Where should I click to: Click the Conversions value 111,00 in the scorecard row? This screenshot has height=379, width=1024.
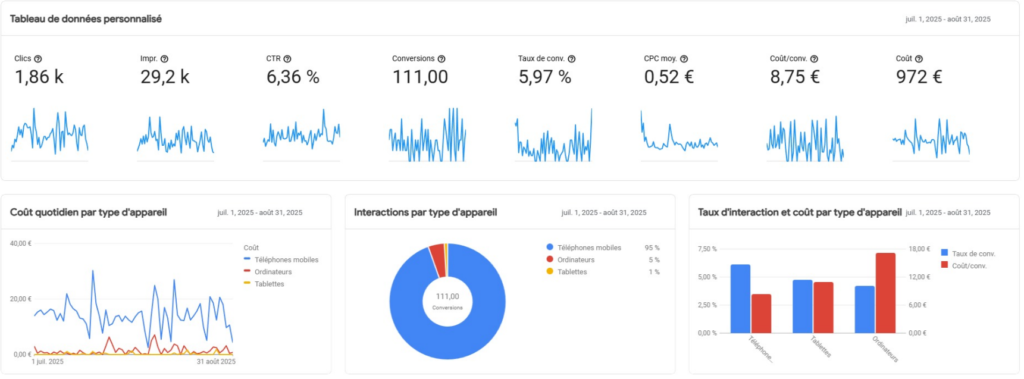click(420, 78)
